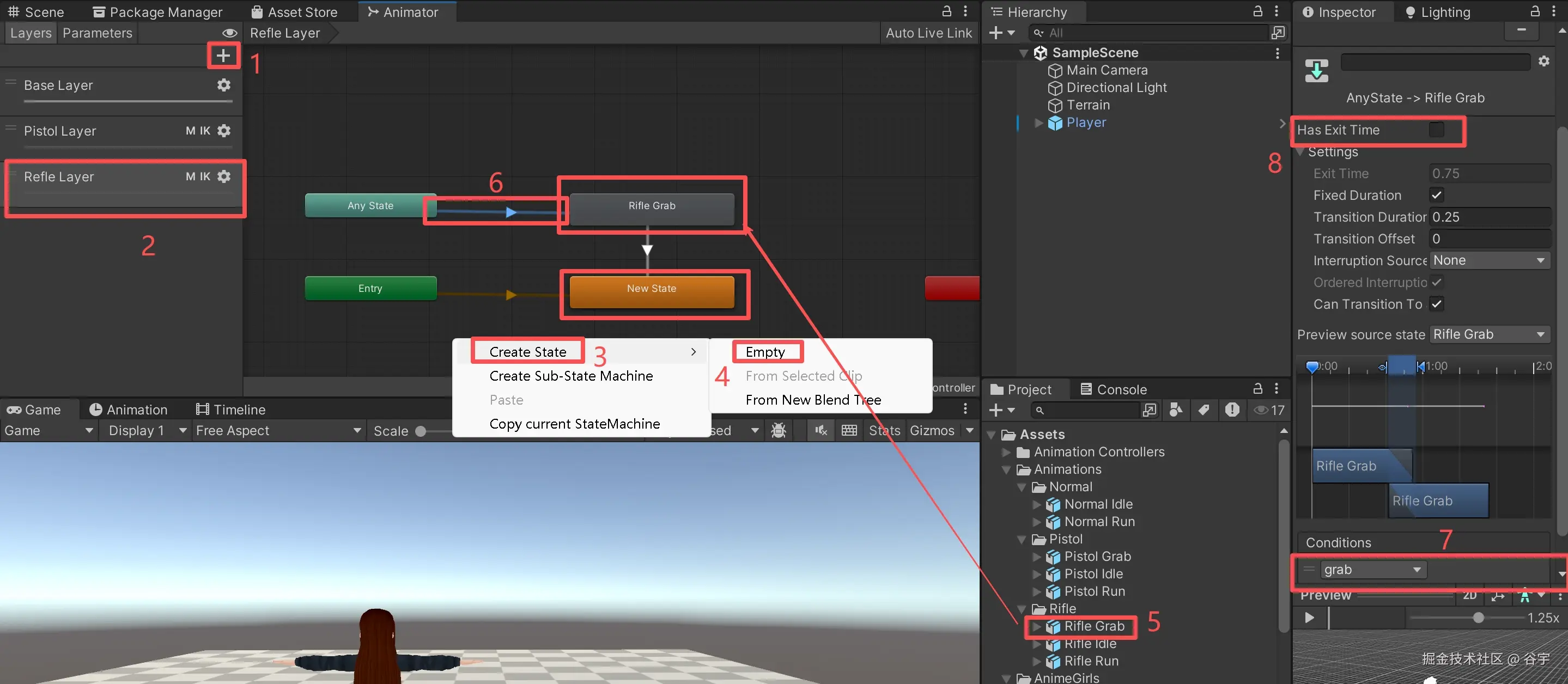
Task: Select the Rifle Grab state node
Action: click(651, 206)
